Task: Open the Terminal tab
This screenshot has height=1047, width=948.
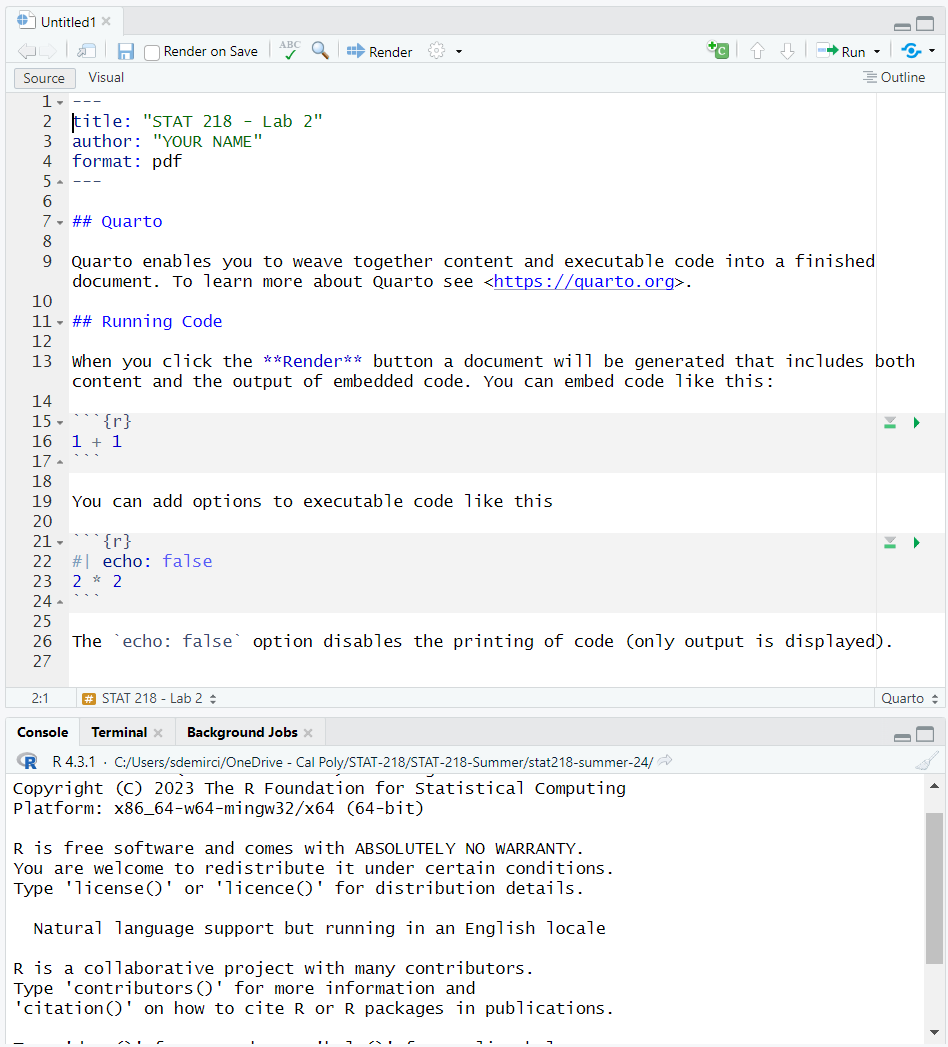Action: tap(119, 733)
